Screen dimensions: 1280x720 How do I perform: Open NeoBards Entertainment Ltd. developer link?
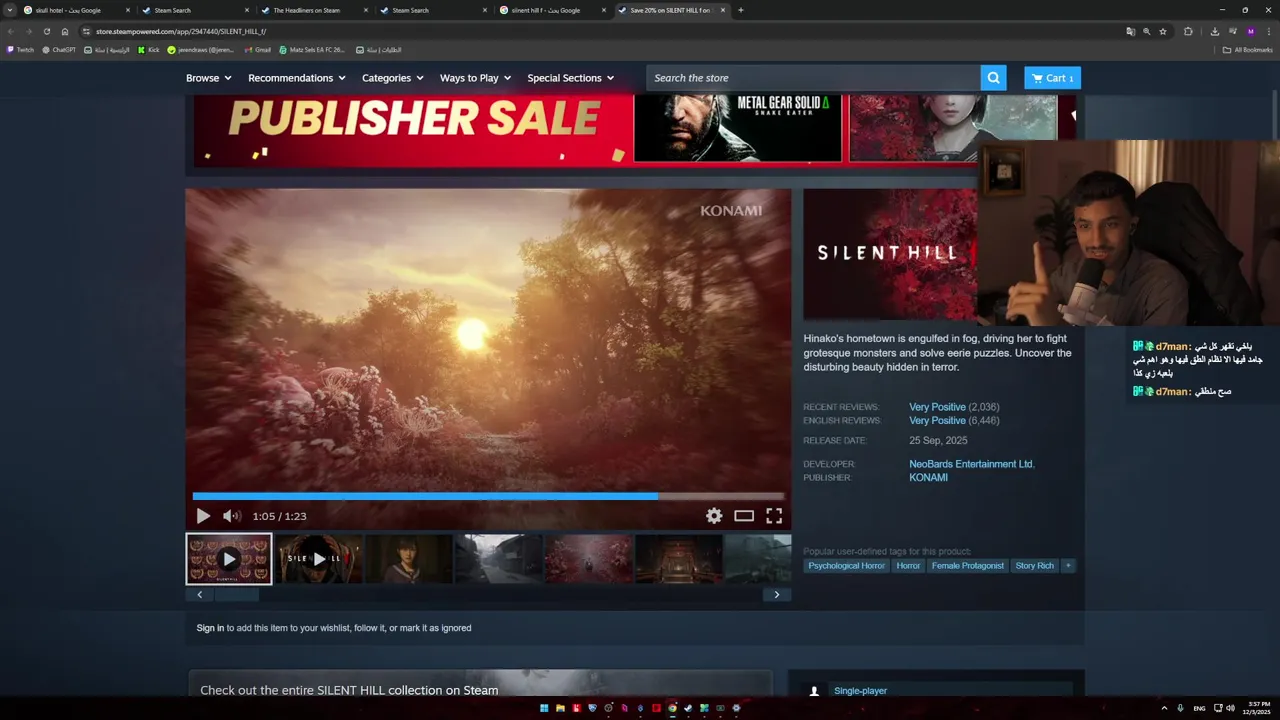coord(971,464)
